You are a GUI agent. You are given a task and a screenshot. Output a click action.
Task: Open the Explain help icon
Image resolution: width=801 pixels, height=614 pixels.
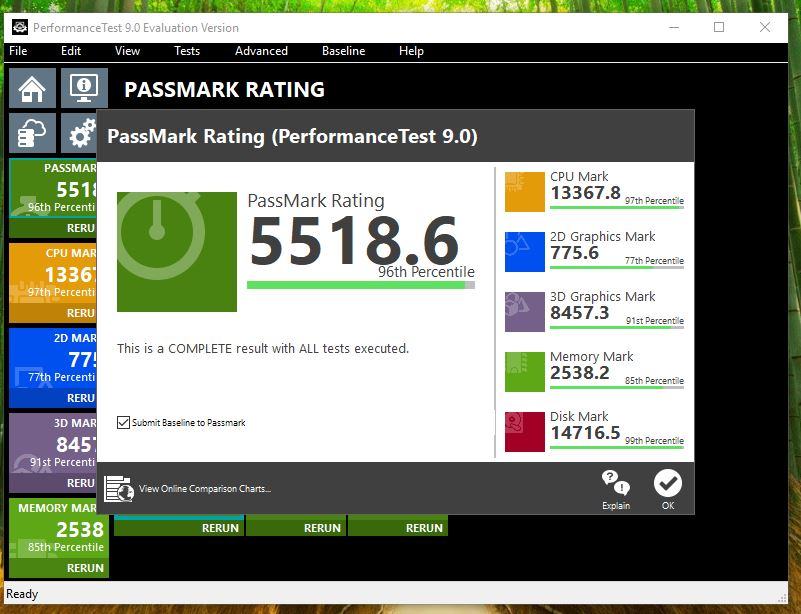(616, 489)
